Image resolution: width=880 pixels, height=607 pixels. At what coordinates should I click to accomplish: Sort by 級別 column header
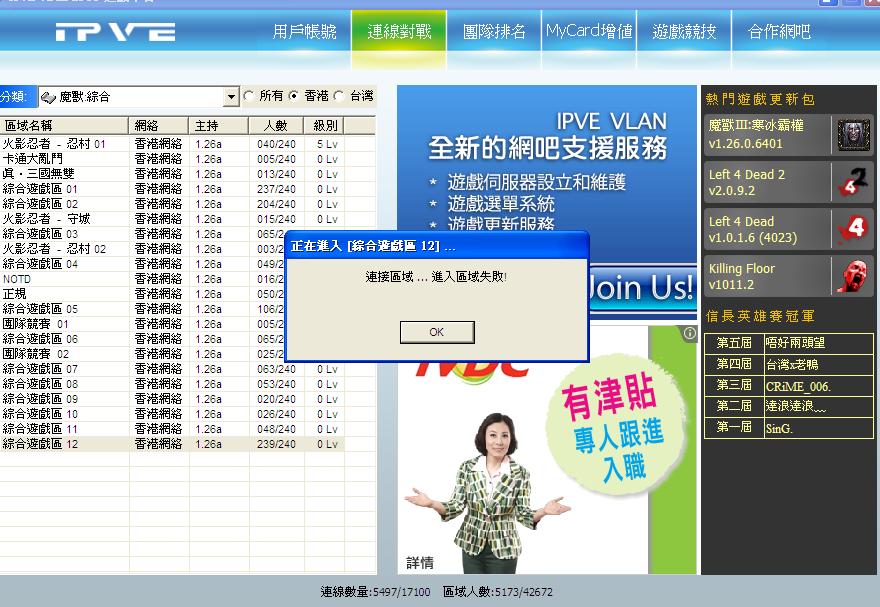click(324, 126)
